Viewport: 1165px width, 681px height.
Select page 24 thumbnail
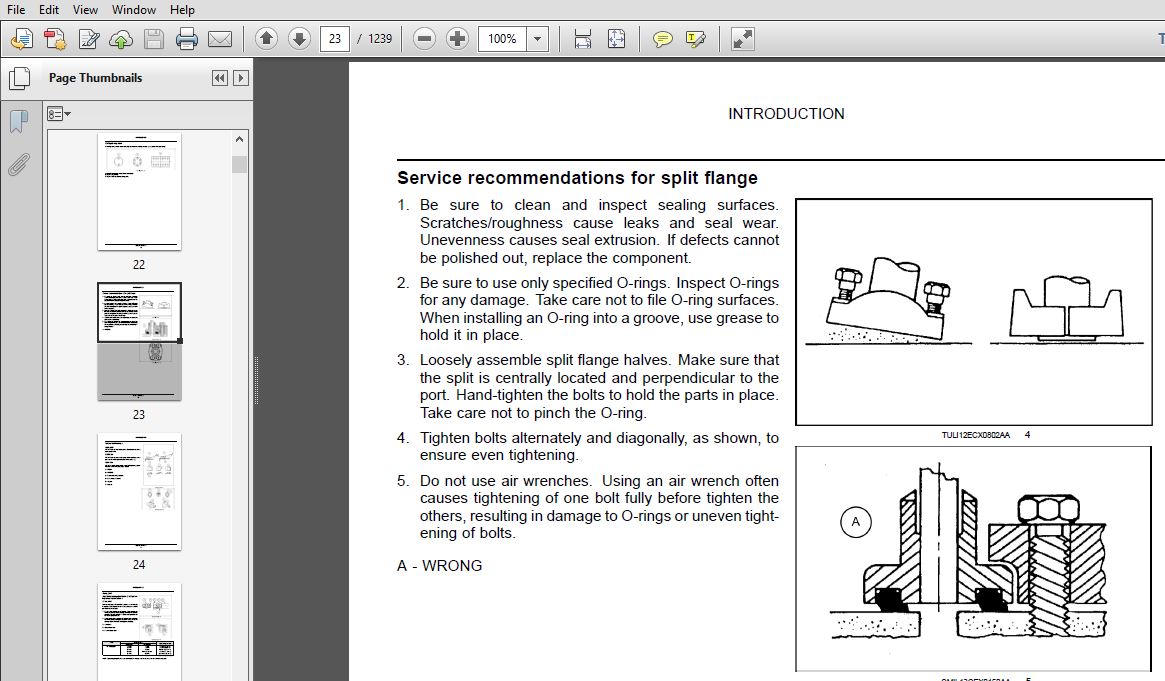coord(139,492)
